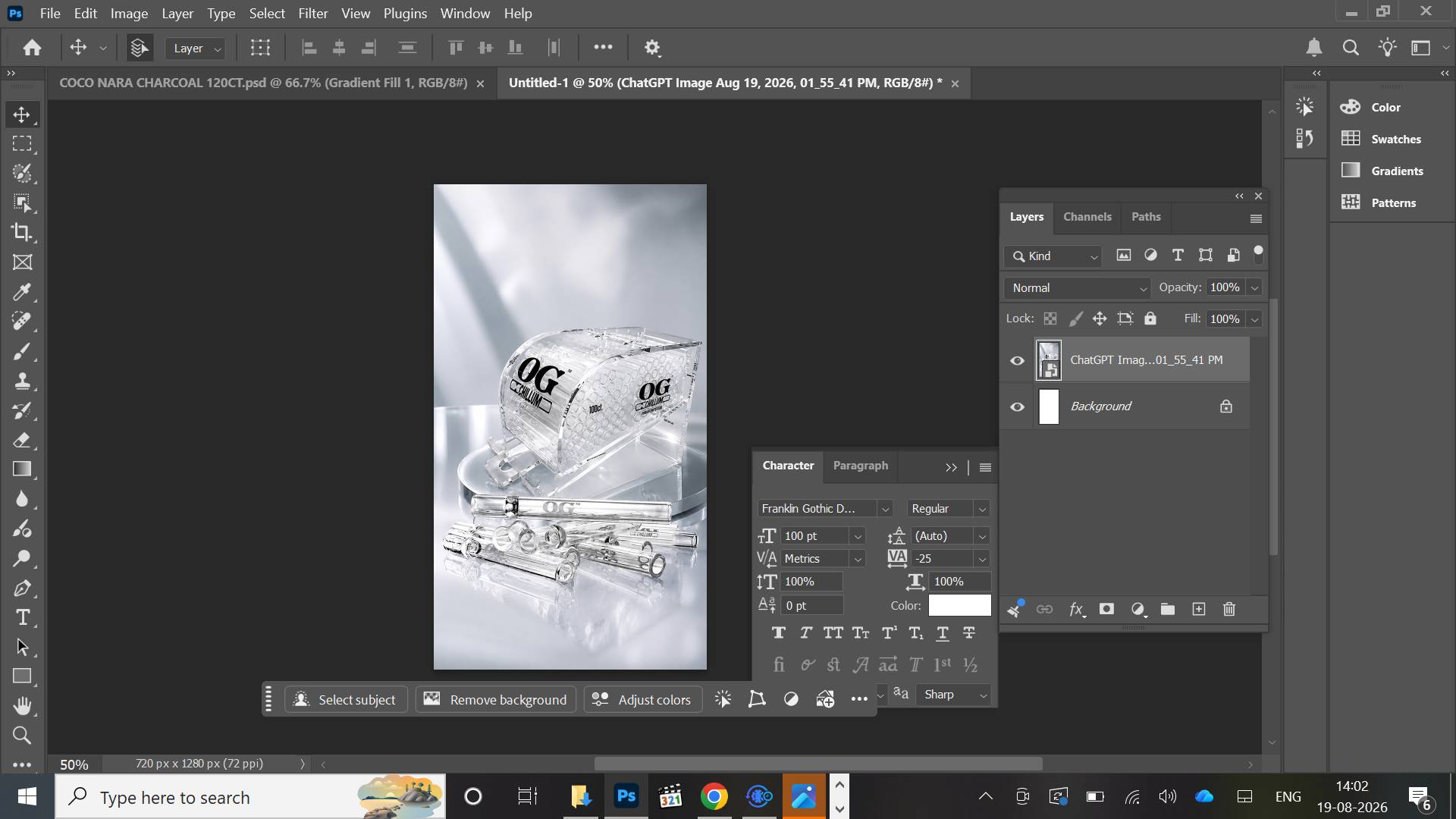
Task: Select the Crop tool
Action: click(22, 232)
